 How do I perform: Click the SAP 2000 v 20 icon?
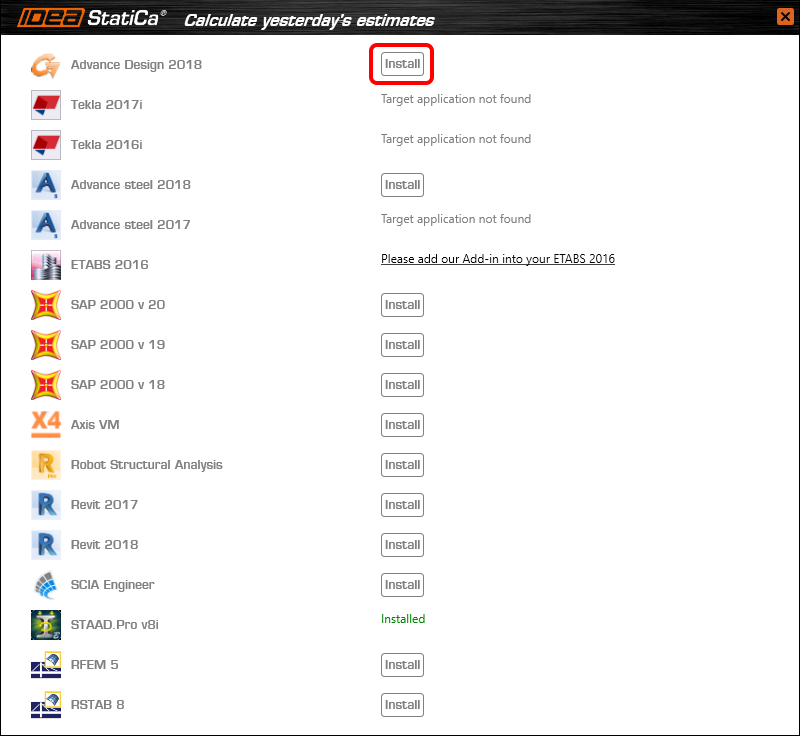point(45,305)
